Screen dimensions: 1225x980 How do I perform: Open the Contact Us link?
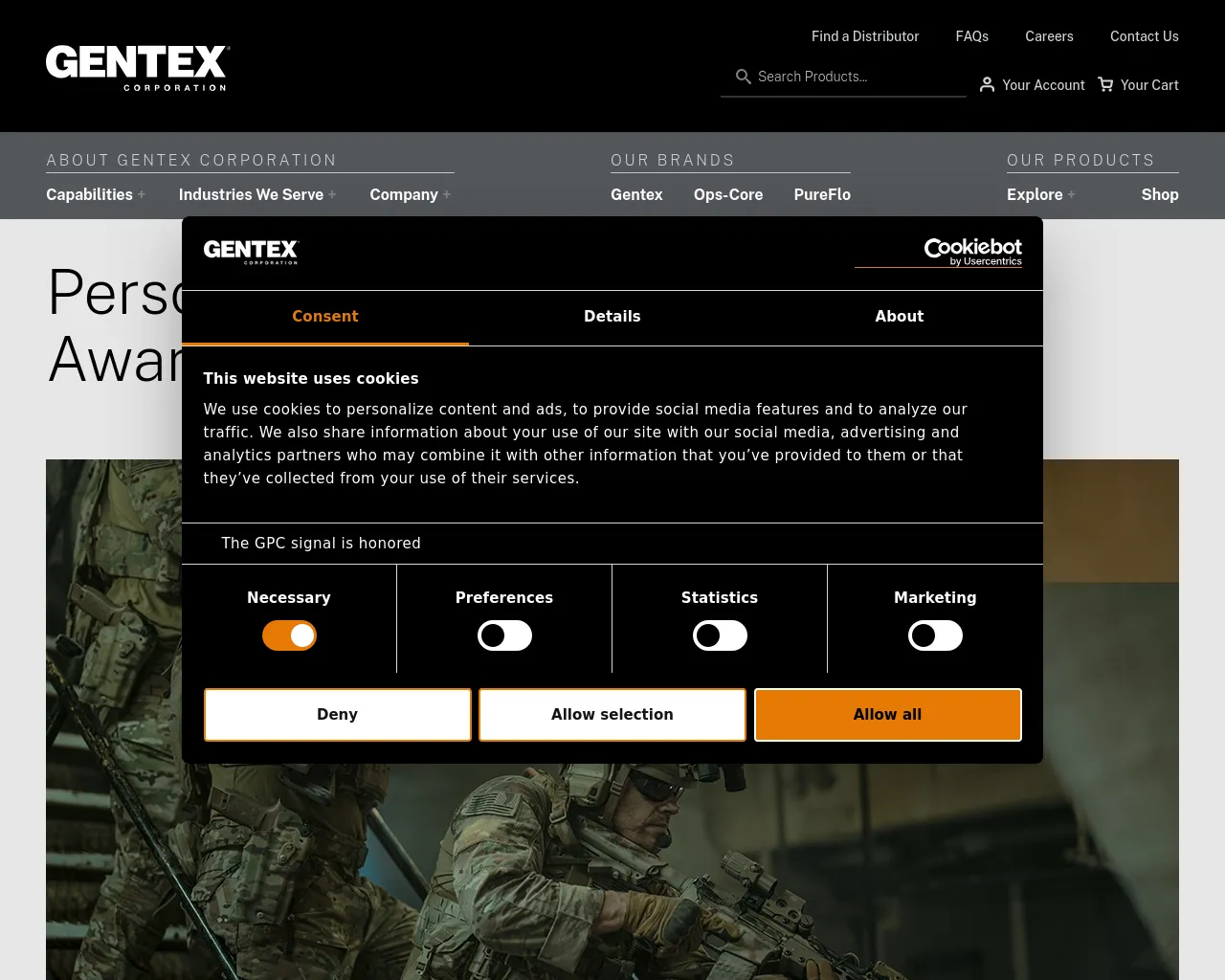pyautogui.click(x=1145, y=36)
